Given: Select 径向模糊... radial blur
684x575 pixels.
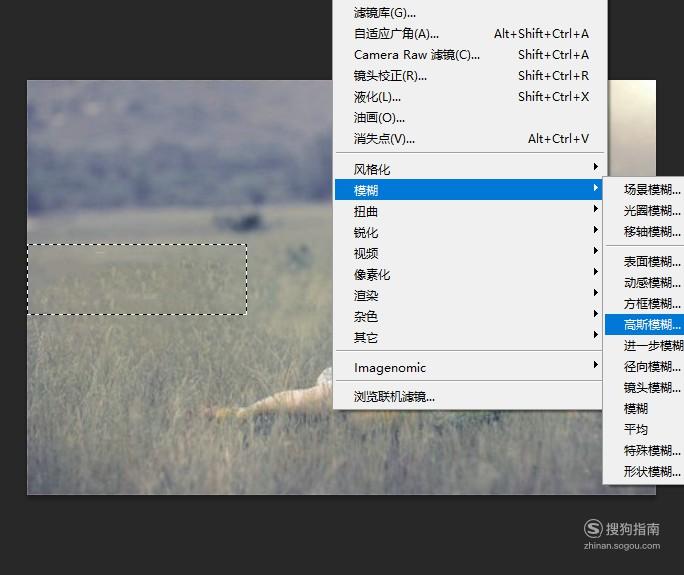Looking at the screenshot, I should pos(644,366).
